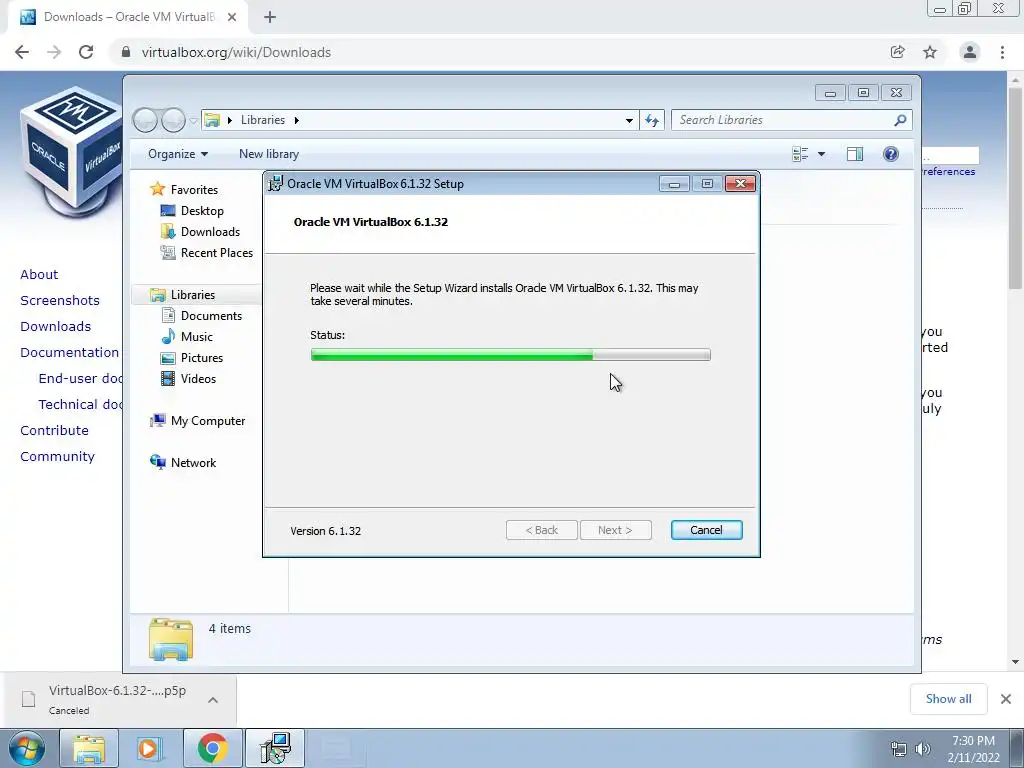The height and width of the screenshot is (768, 1024).
Task: Open address bar history dropdown arrow
Action: pos(629,120)
